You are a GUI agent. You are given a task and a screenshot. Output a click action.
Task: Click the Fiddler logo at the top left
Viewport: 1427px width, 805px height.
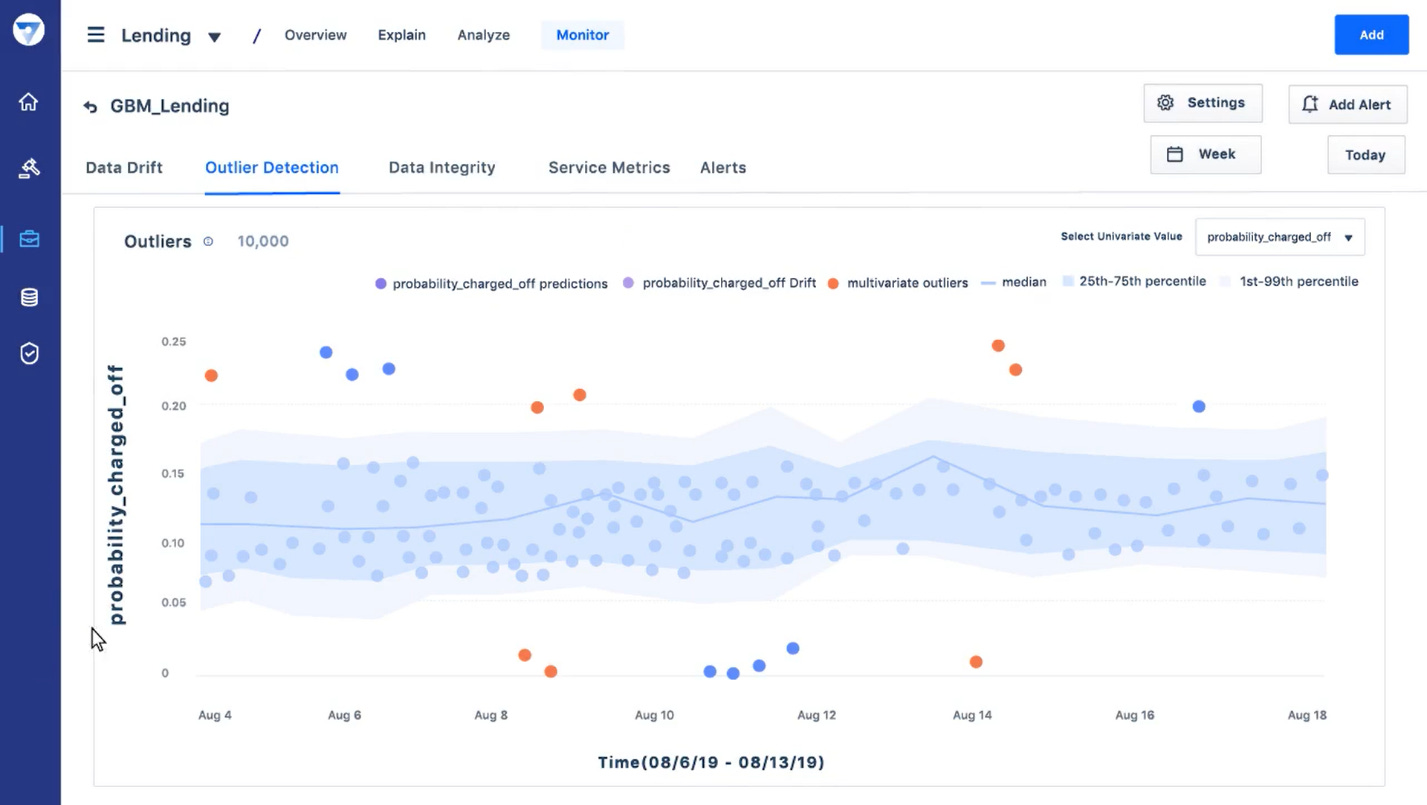[x=29, y=29]
